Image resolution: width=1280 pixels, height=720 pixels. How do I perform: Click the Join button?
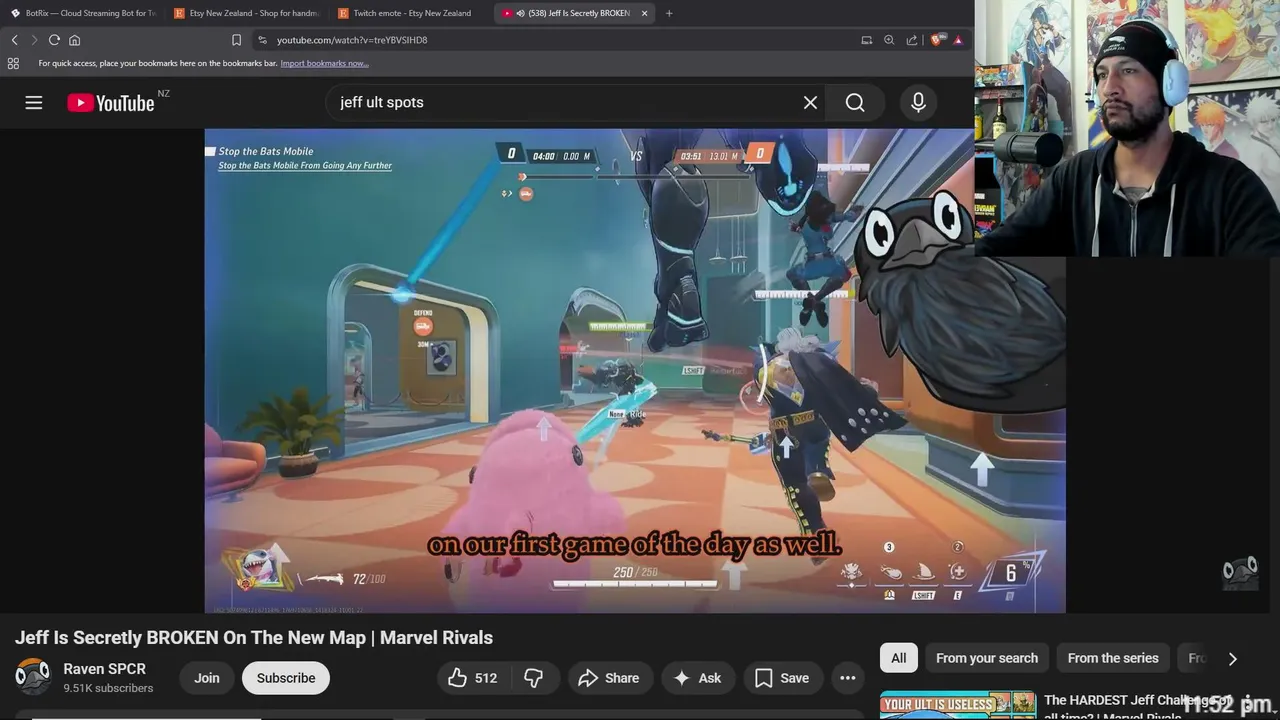pyautogui.click(x=207, y=678)
